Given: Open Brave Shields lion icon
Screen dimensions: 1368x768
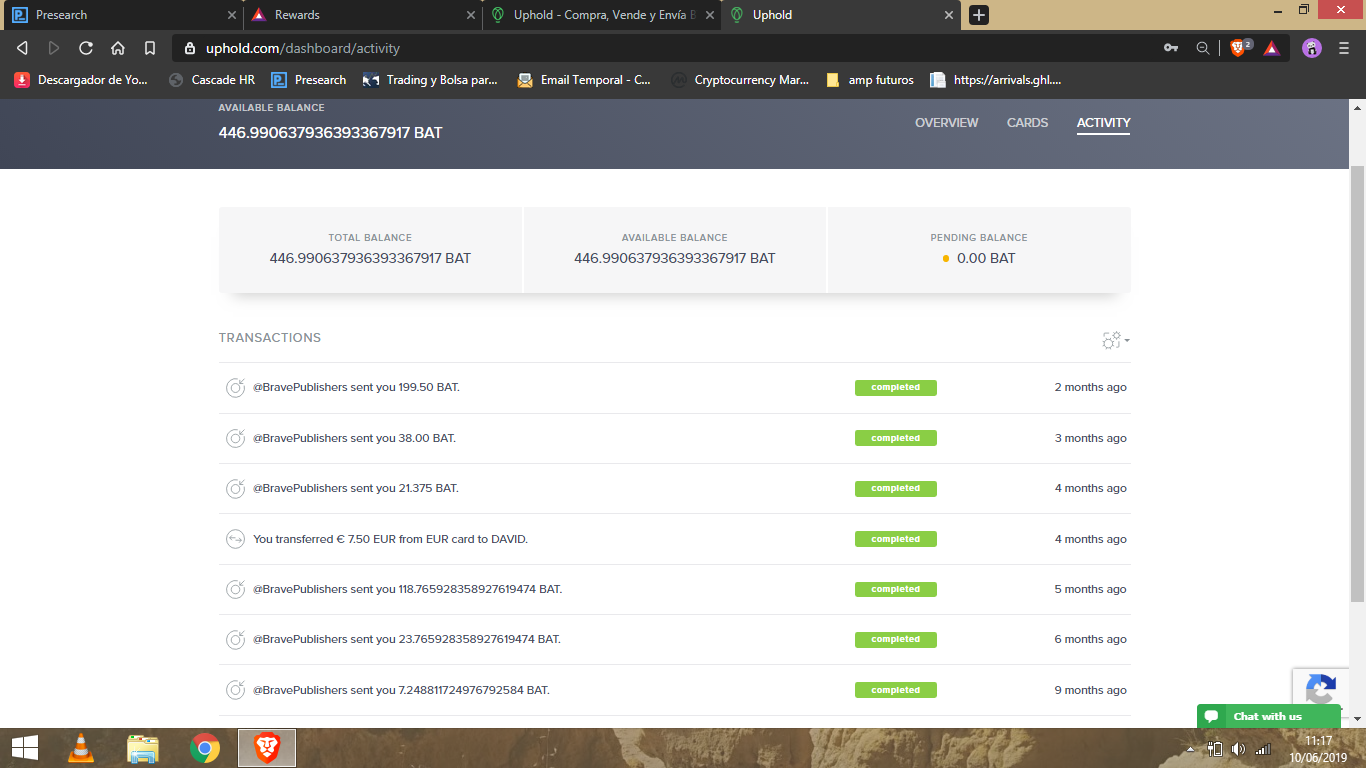Looking at the screenshot, I should [1240, 47].
